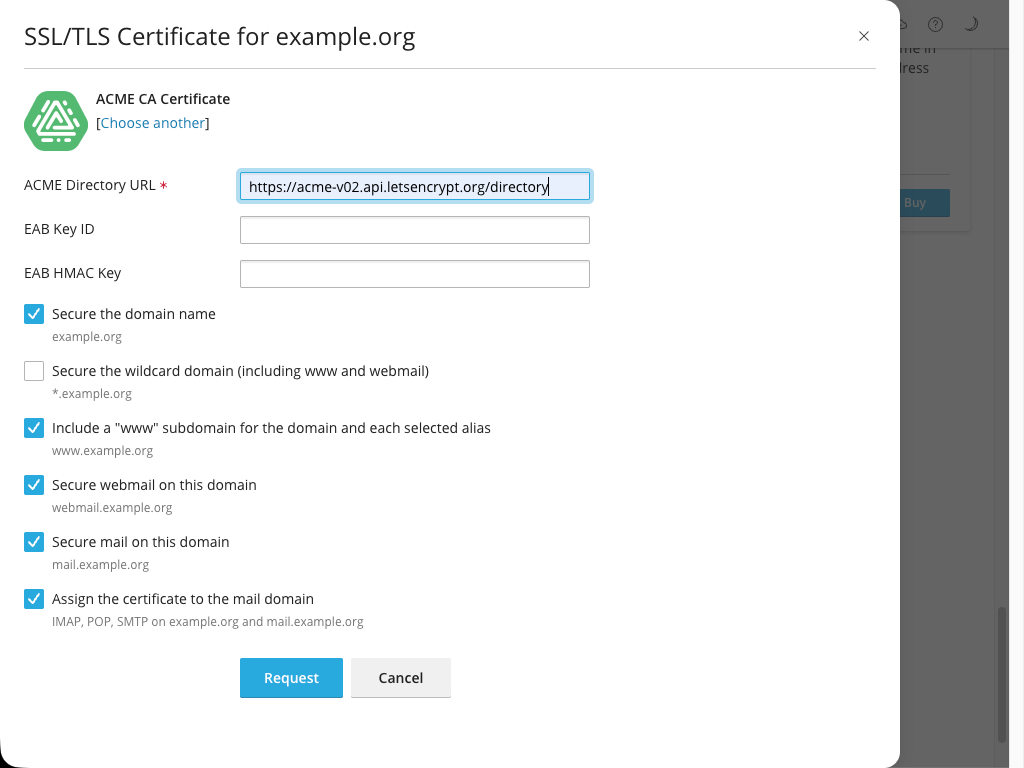Click into the EAB Key ID field
Viewport: 1024px width, 768px height.
coord(414,230)
